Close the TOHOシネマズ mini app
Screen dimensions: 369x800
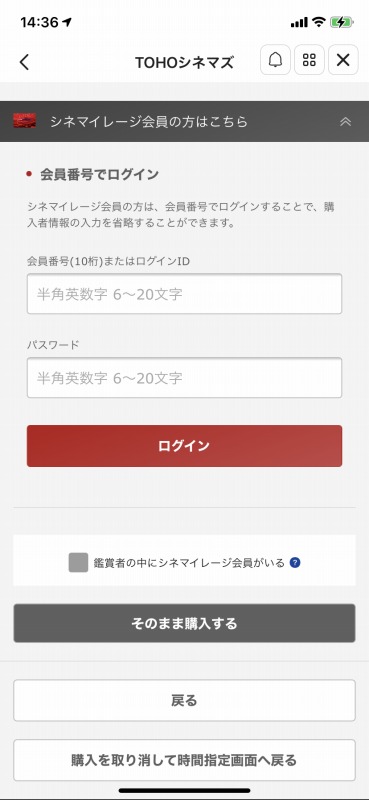click(343, 60)
